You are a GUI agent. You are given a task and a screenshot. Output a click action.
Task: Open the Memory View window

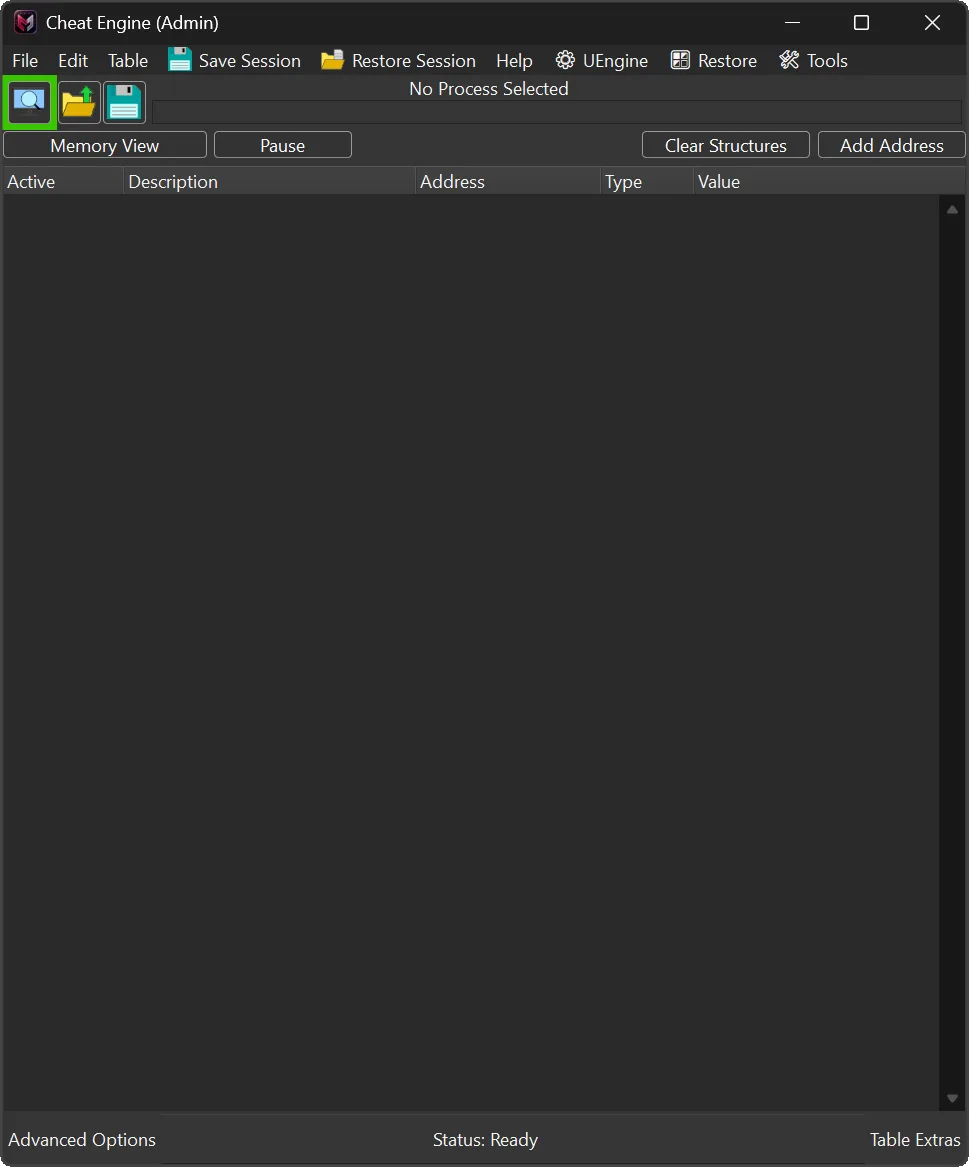point(105,145)
